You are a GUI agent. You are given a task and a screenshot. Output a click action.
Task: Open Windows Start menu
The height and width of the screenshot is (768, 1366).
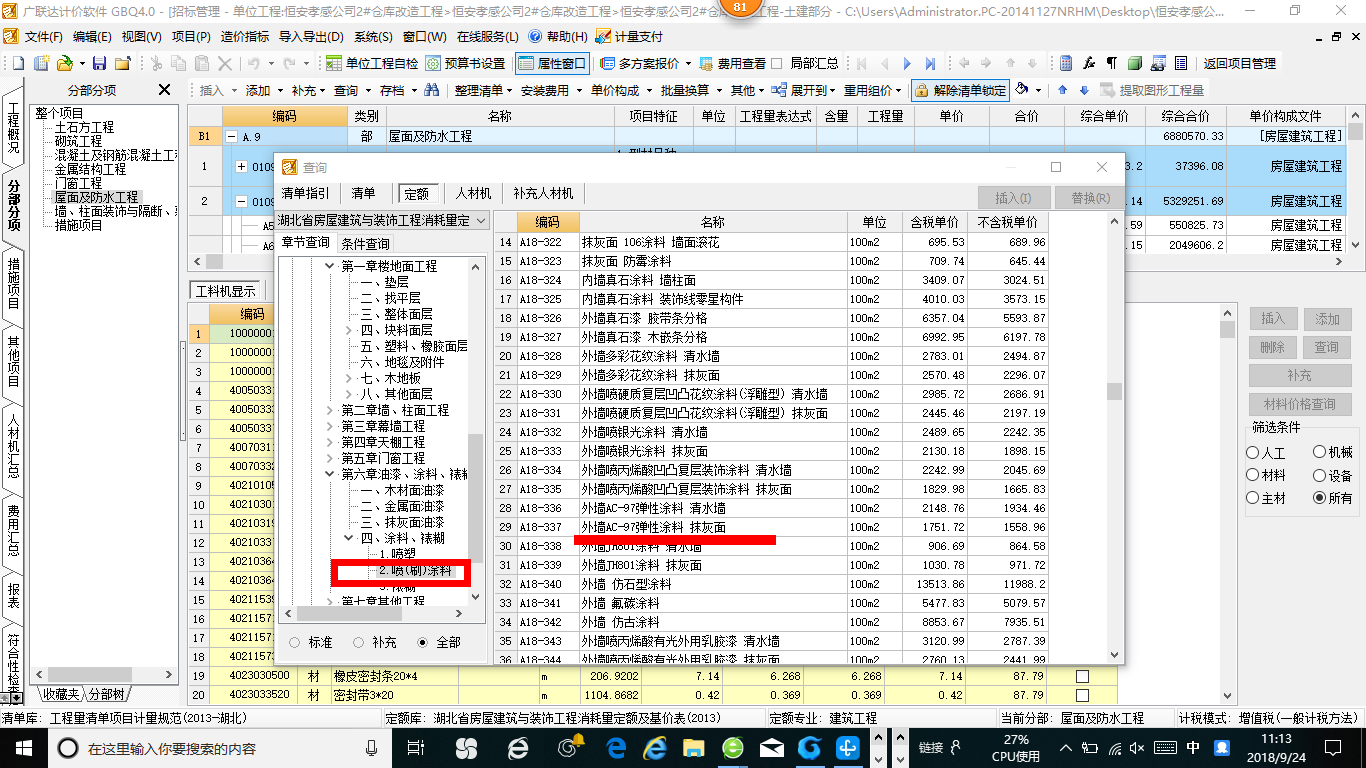23,747
